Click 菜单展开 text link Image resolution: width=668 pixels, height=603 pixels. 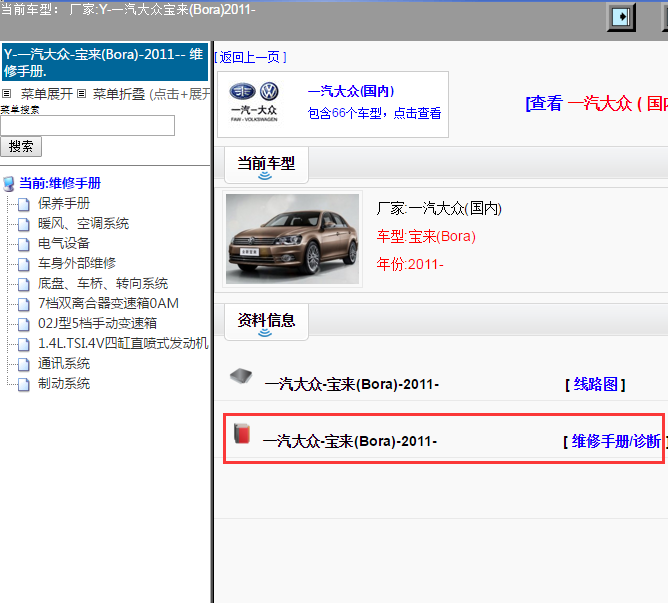pos(47,94)
